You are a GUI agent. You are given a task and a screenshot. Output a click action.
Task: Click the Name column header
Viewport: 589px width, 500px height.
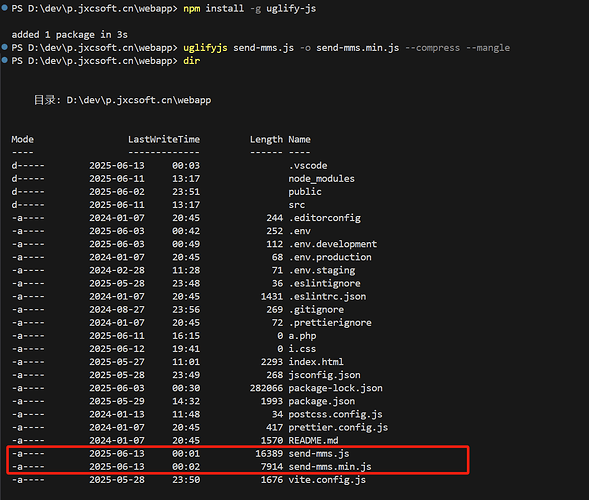tap(299, 139)
